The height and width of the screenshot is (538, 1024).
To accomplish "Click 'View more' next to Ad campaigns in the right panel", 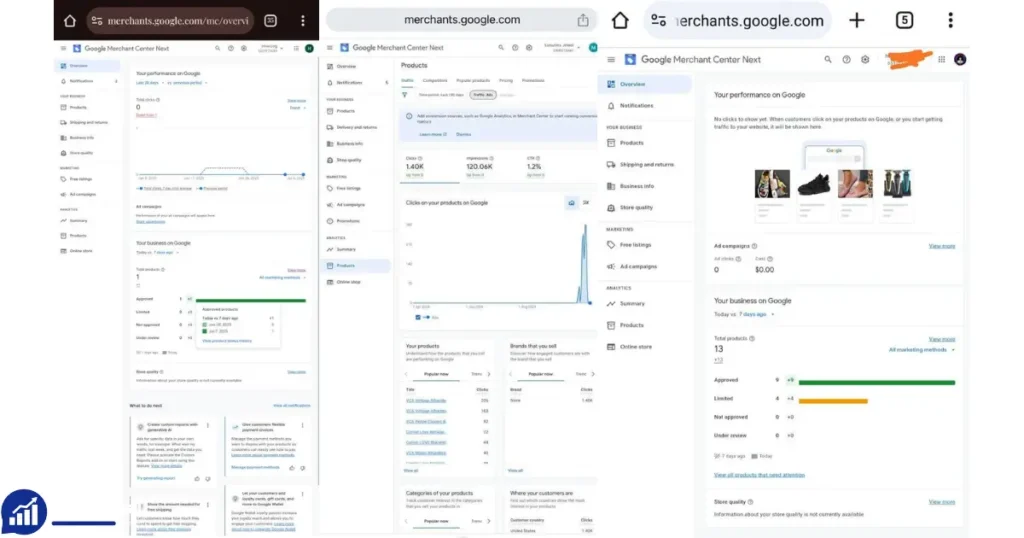I will coord(942,246).
